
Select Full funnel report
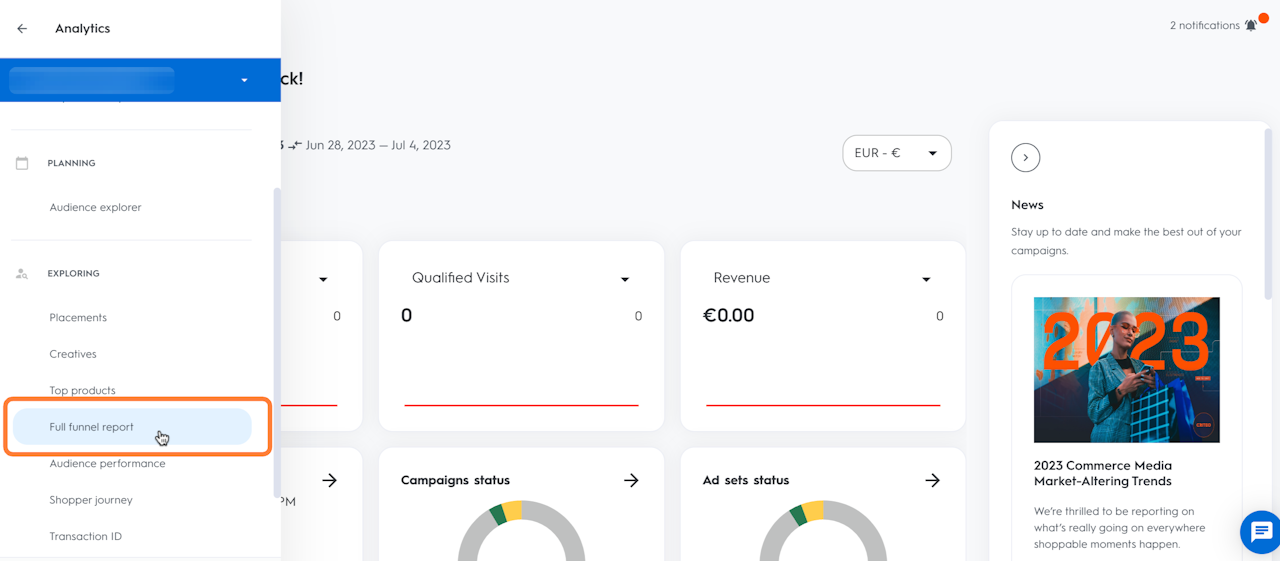[91, 427]
